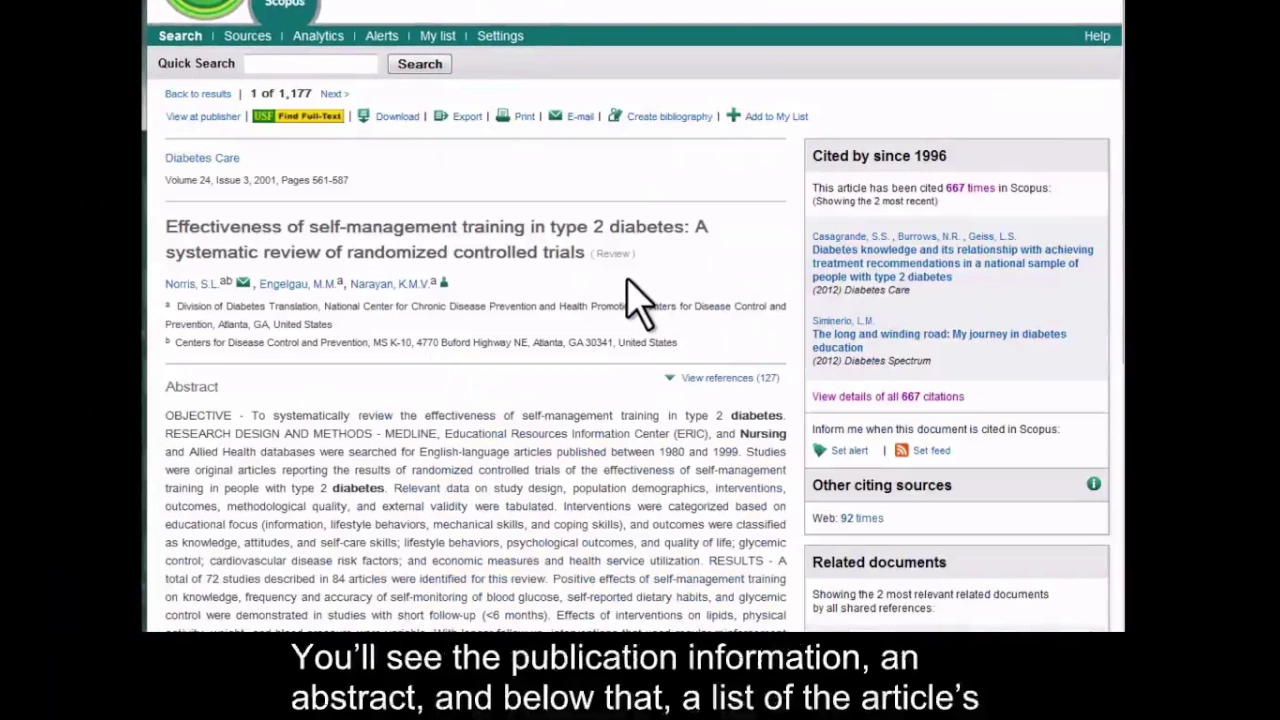Click the 'Cited by since 1996' heading

click(x=879, y=156)
